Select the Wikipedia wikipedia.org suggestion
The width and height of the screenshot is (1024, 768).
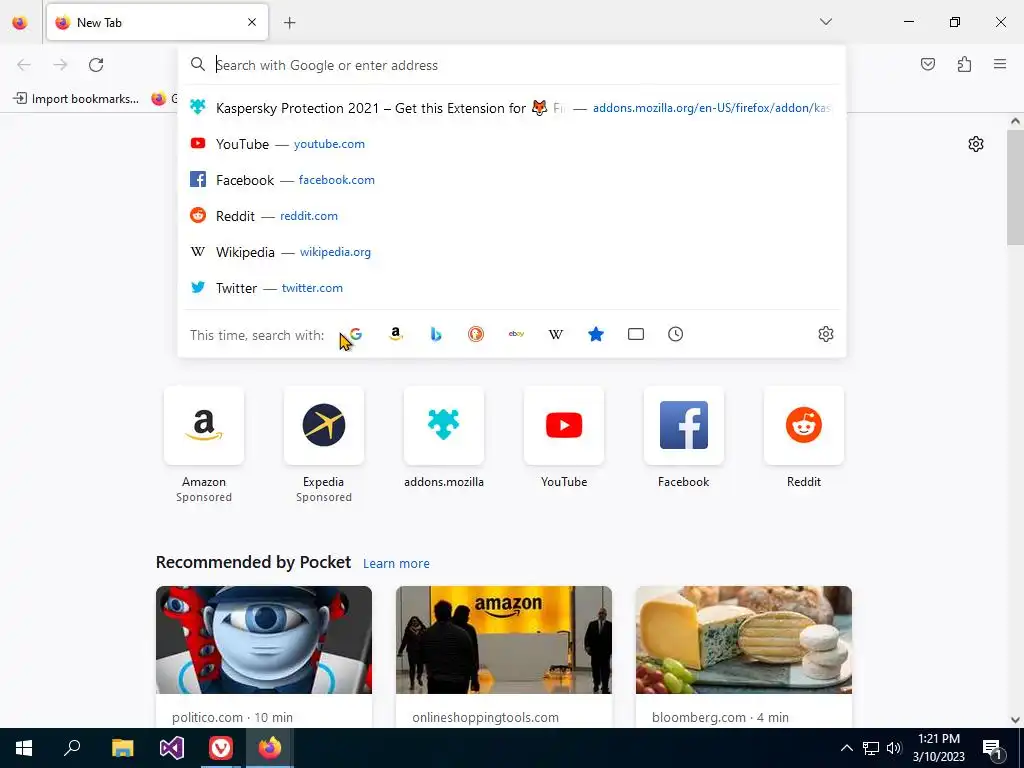[x=511, y=251]
